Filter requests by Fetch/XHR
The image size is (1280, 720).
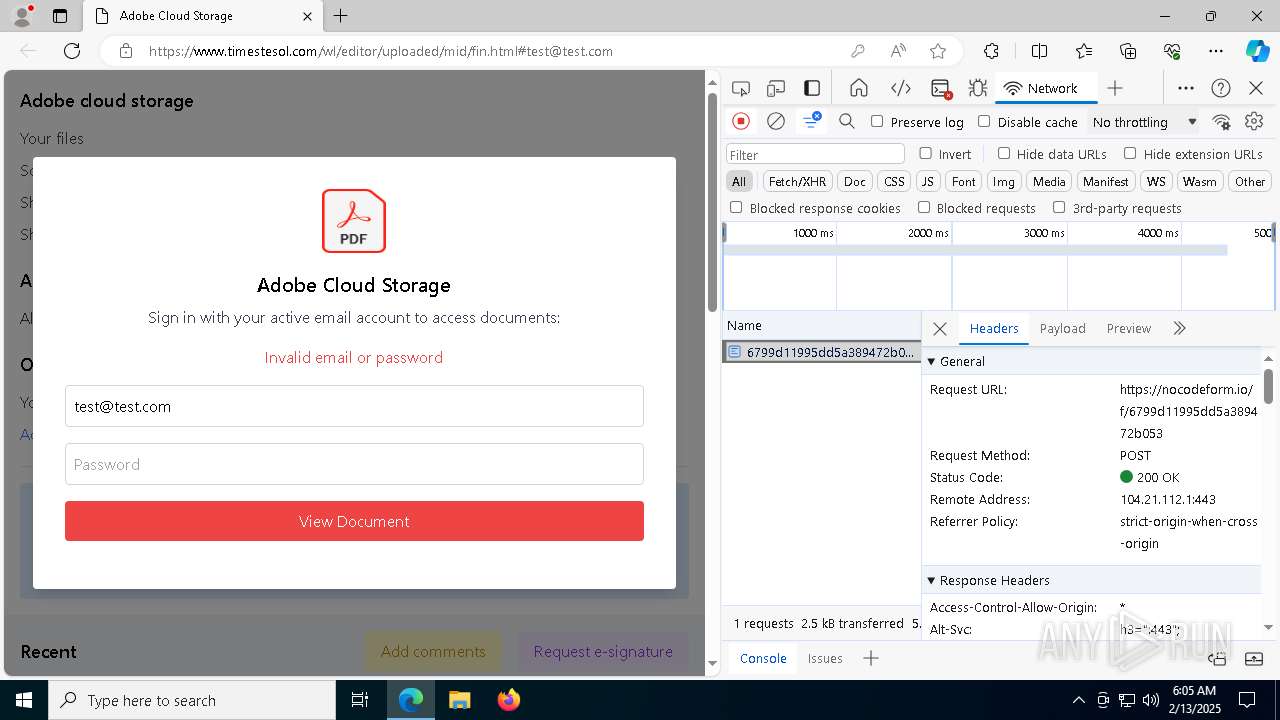click(x=797, y=181)
